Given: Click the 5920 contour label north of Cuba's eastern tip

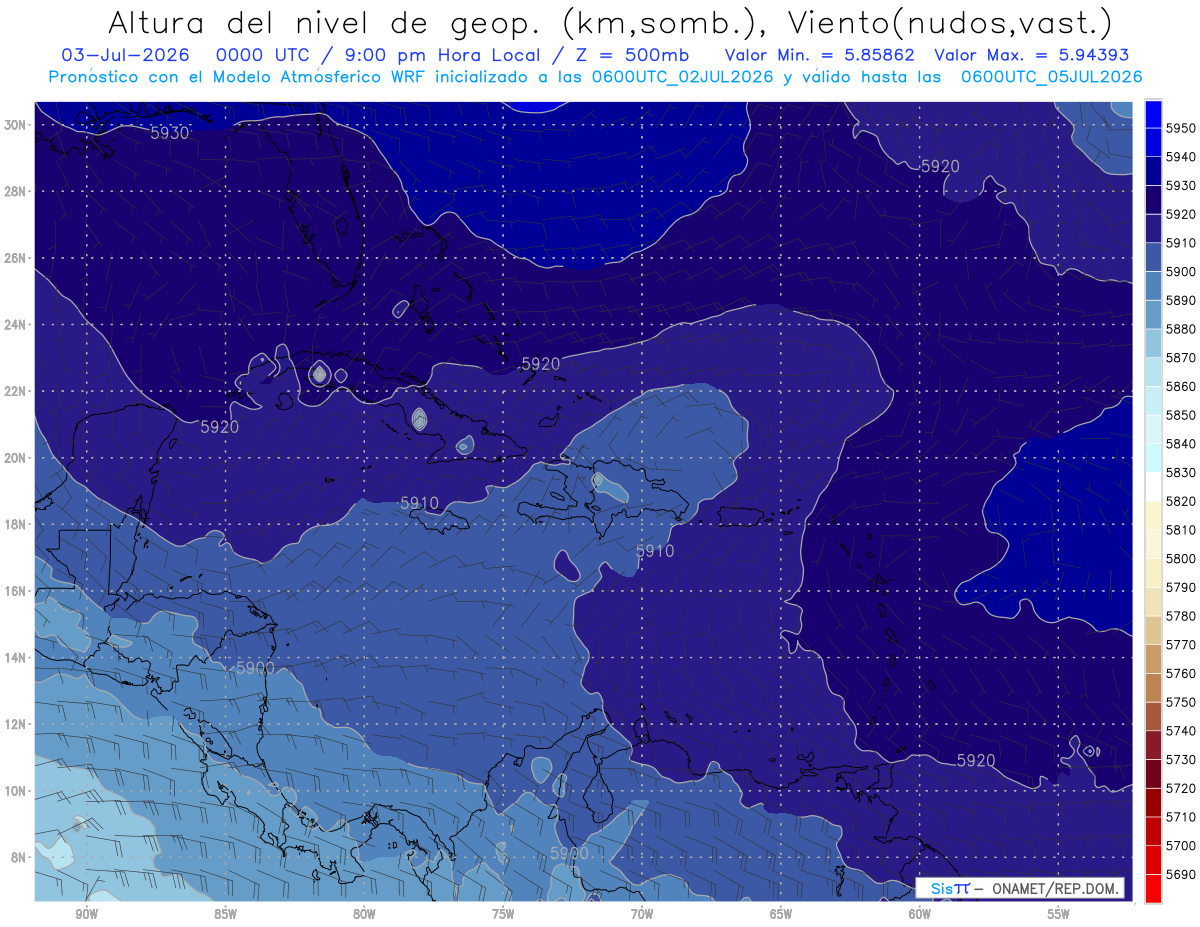Looking at the screenshot, I should (x=541, y=364).
